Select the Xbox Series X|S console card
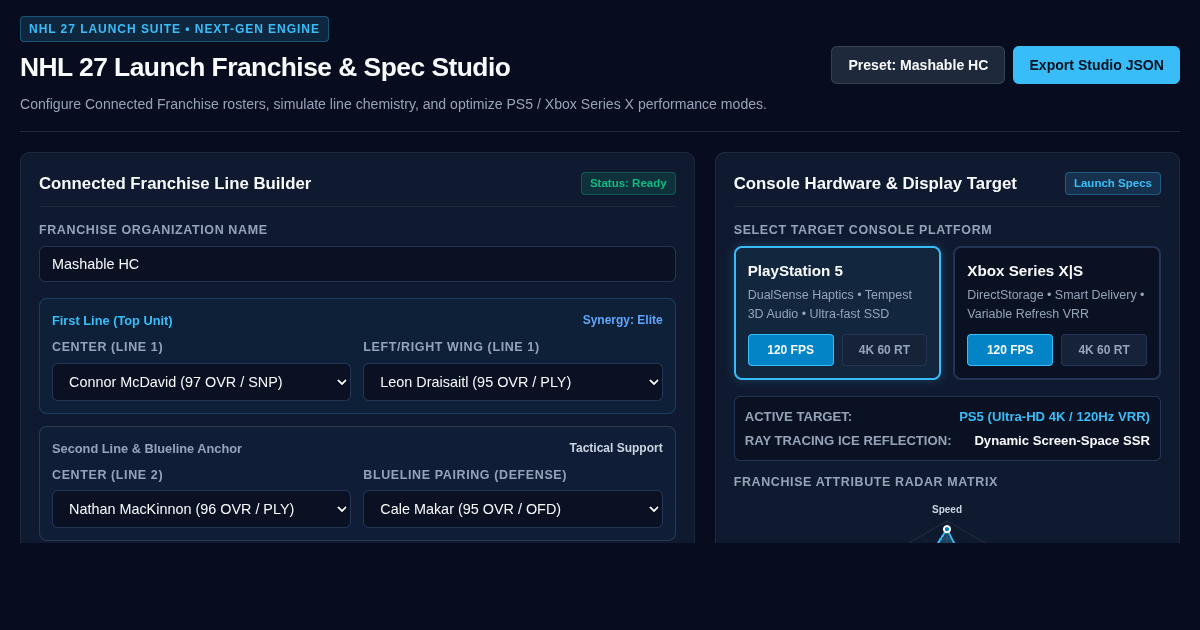 [x=1056, y=313]
